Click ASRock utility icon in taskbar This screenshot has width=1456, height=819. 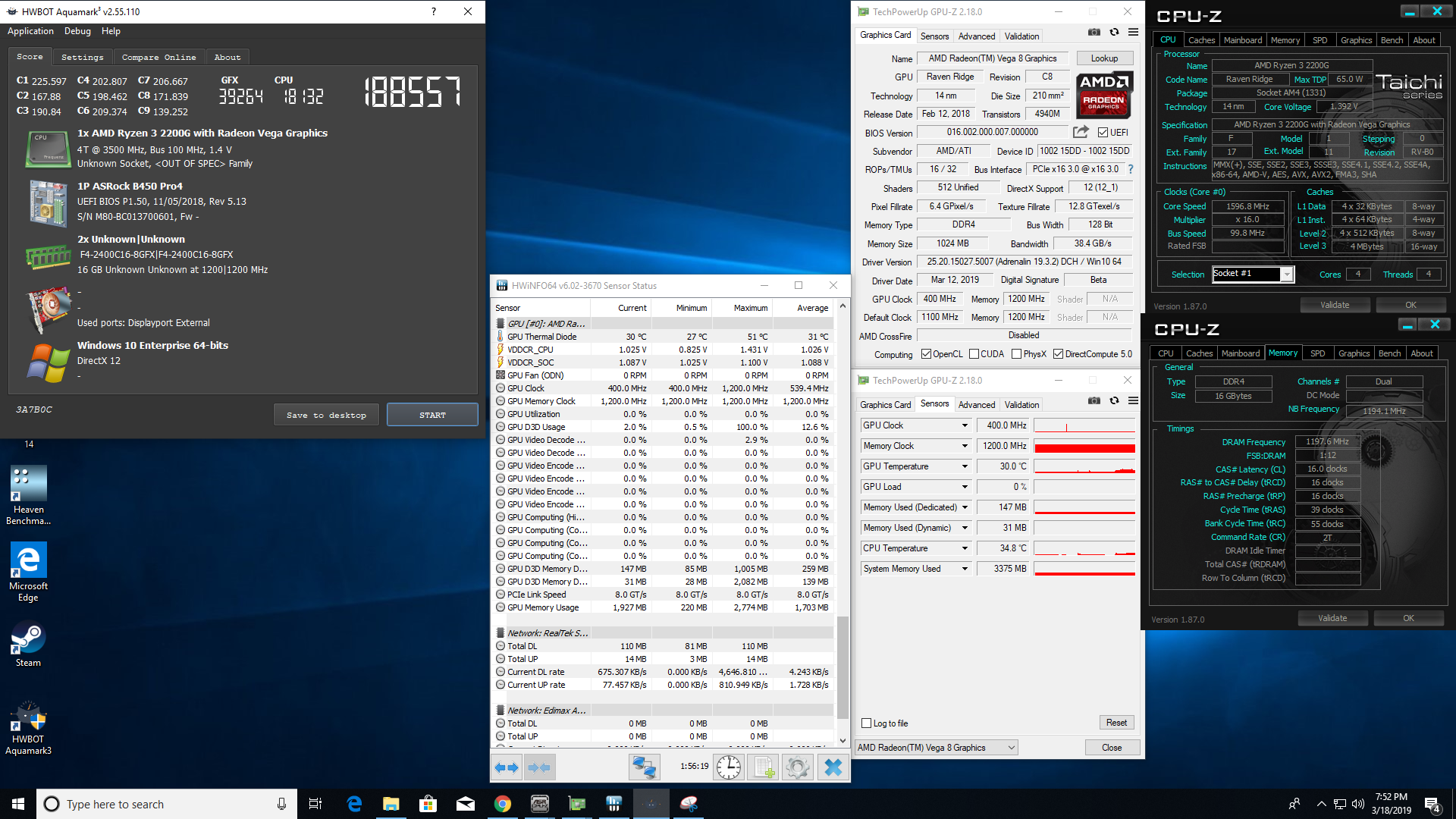(540, 804)
